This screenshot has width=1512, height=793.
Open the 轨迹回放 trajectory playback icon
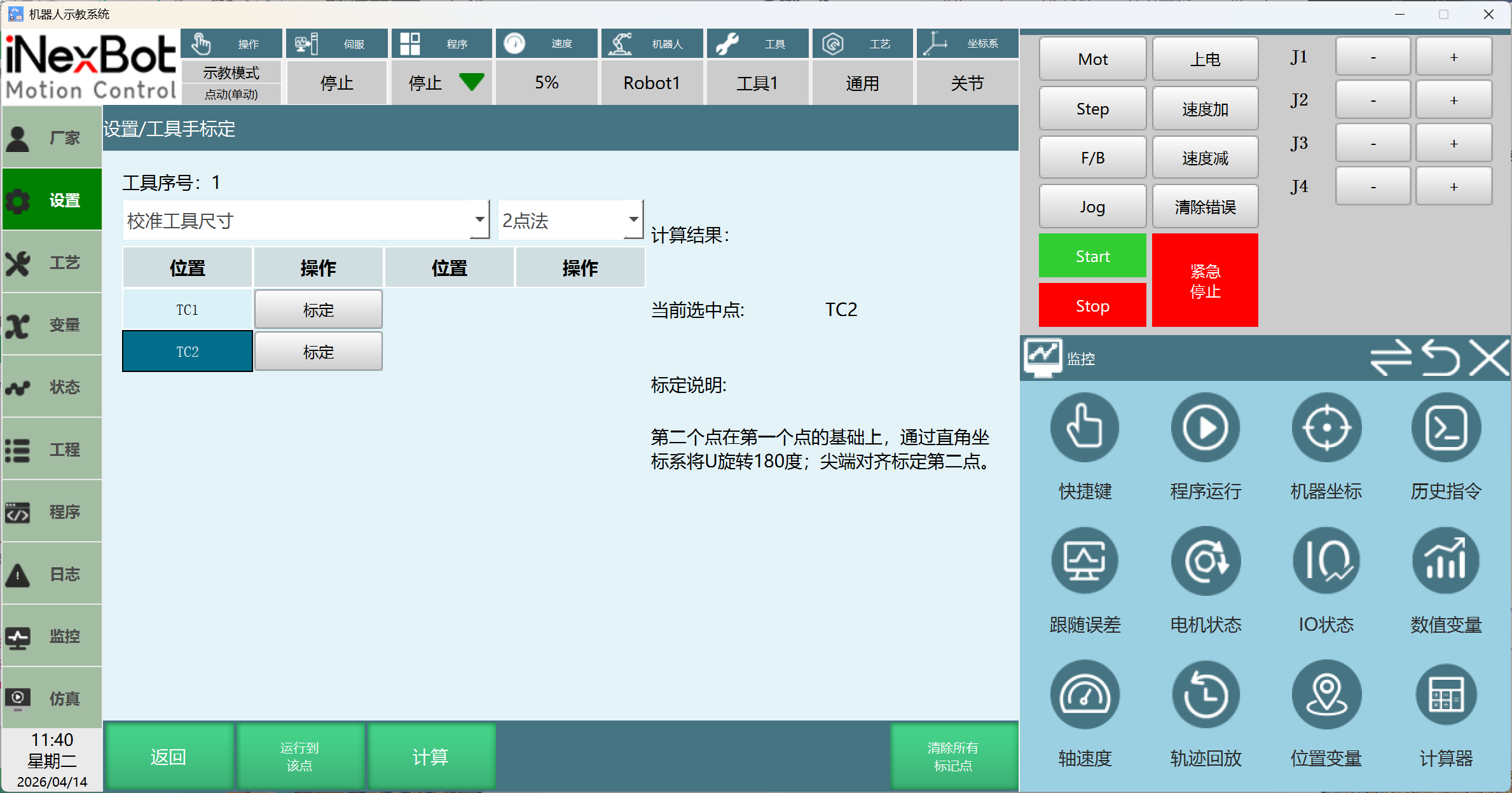1205,695
